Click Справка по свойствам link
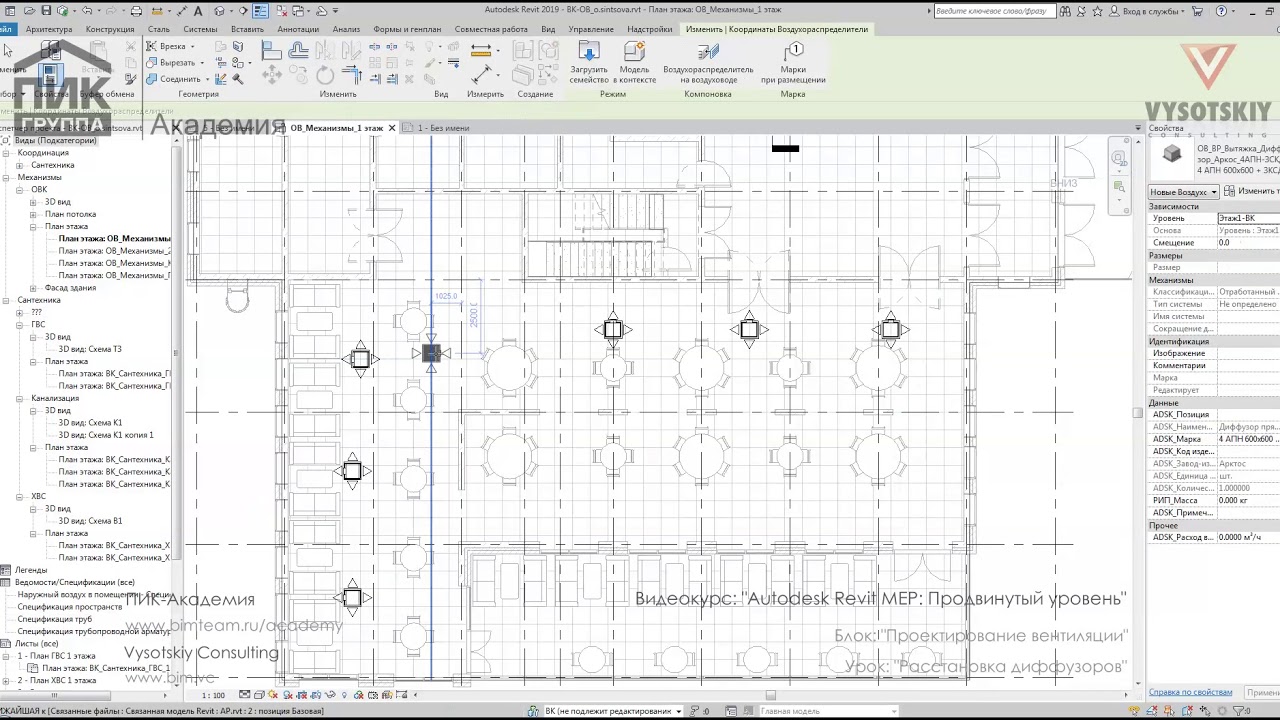The width and height of the screenshot is (1280, 720). click(x=1190, y=692)
